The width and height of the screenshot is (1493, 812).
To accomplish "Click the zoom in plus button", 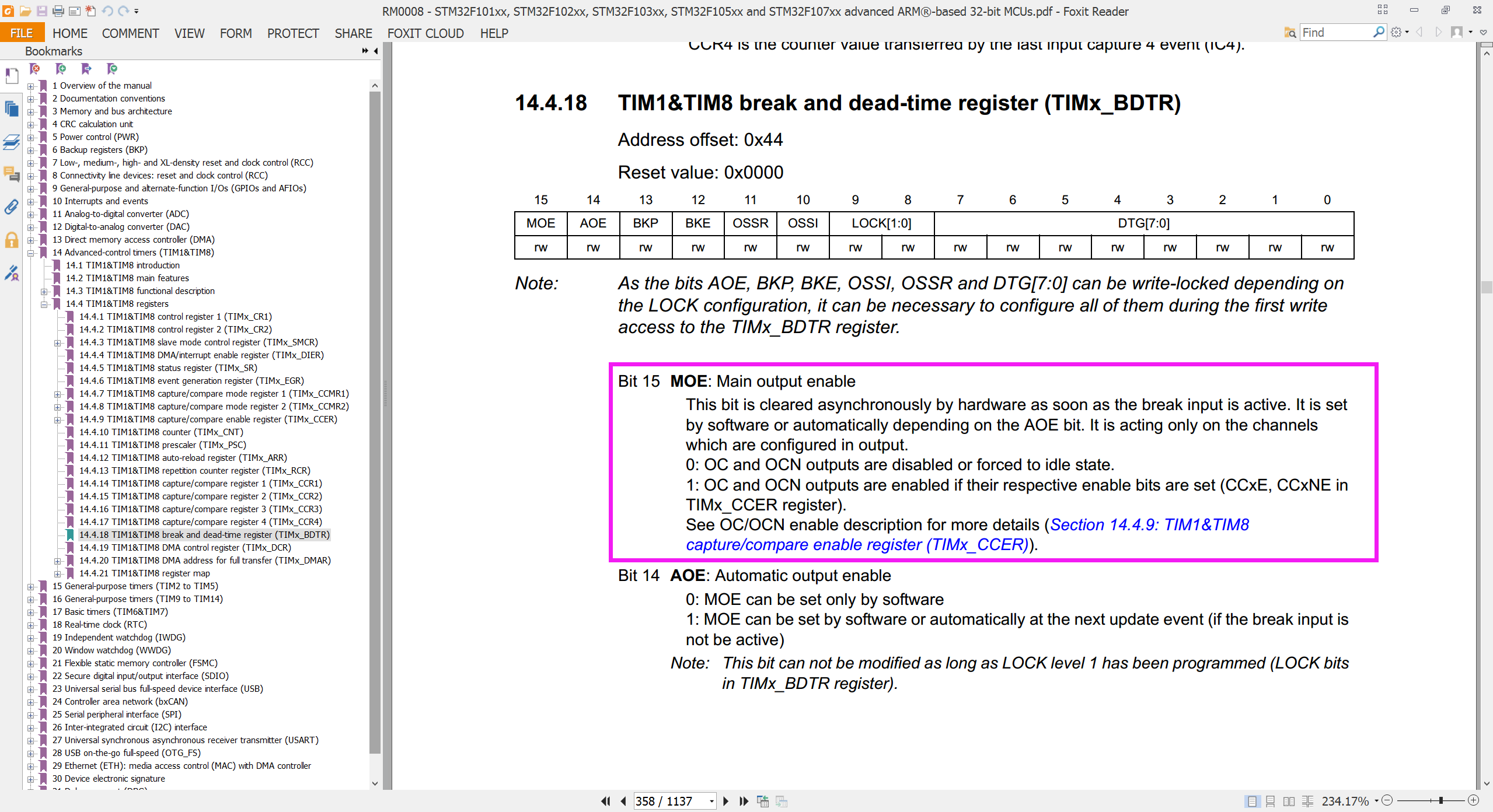I will click(1474, 801).
